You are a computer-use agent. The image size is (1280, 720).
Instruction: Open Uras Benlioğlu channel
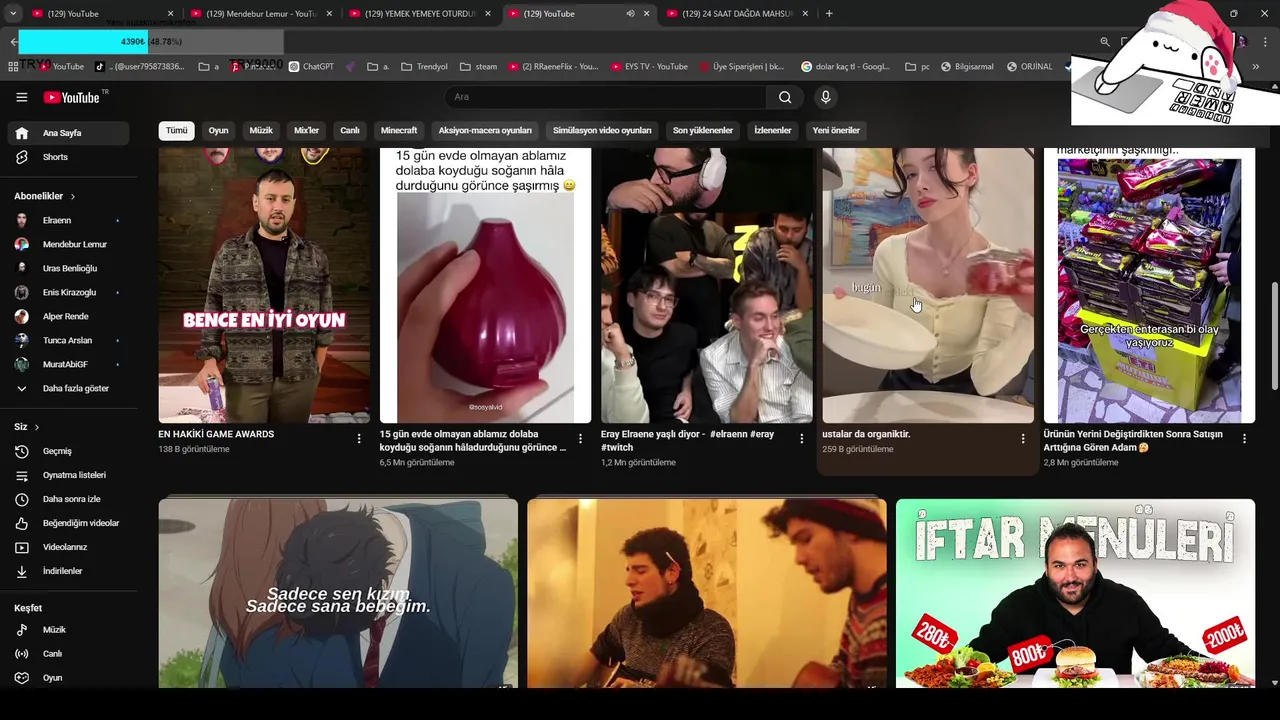(68, 268)
